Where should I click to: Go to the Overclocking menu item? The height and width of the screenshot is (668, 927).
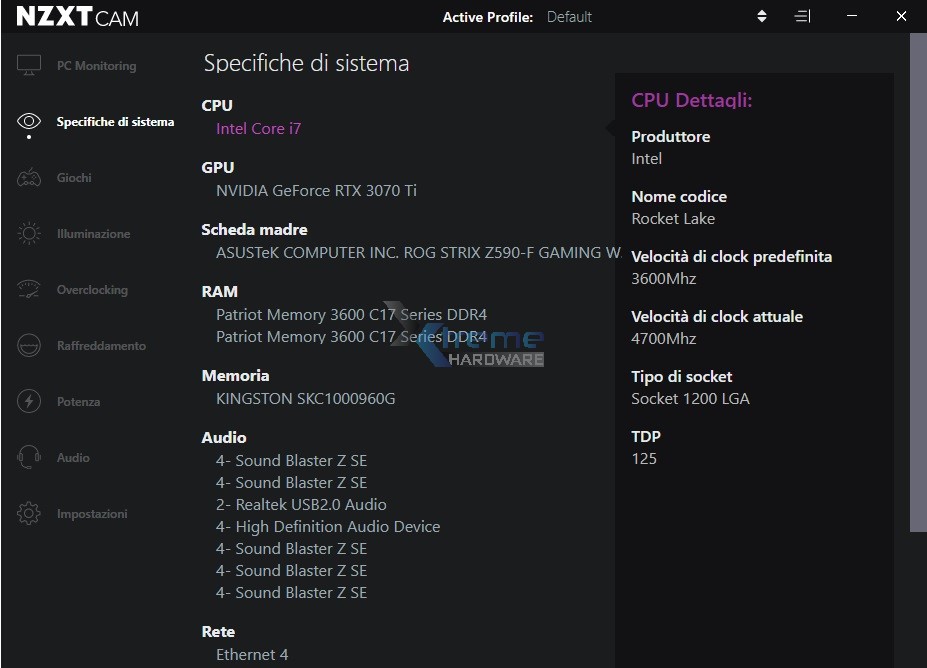point(92,290)
